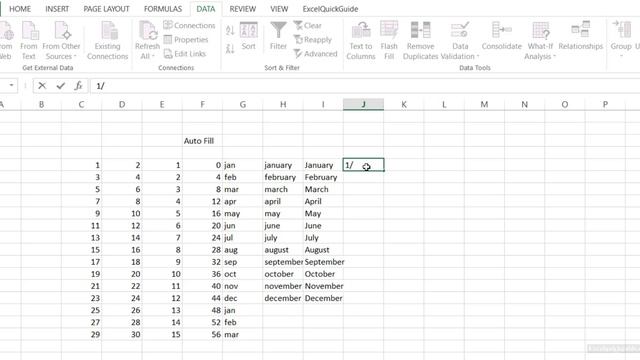This screenshot has width=640, height=360.
Task: Open From Other Sources dropdown
Action: tap(61, 41)
